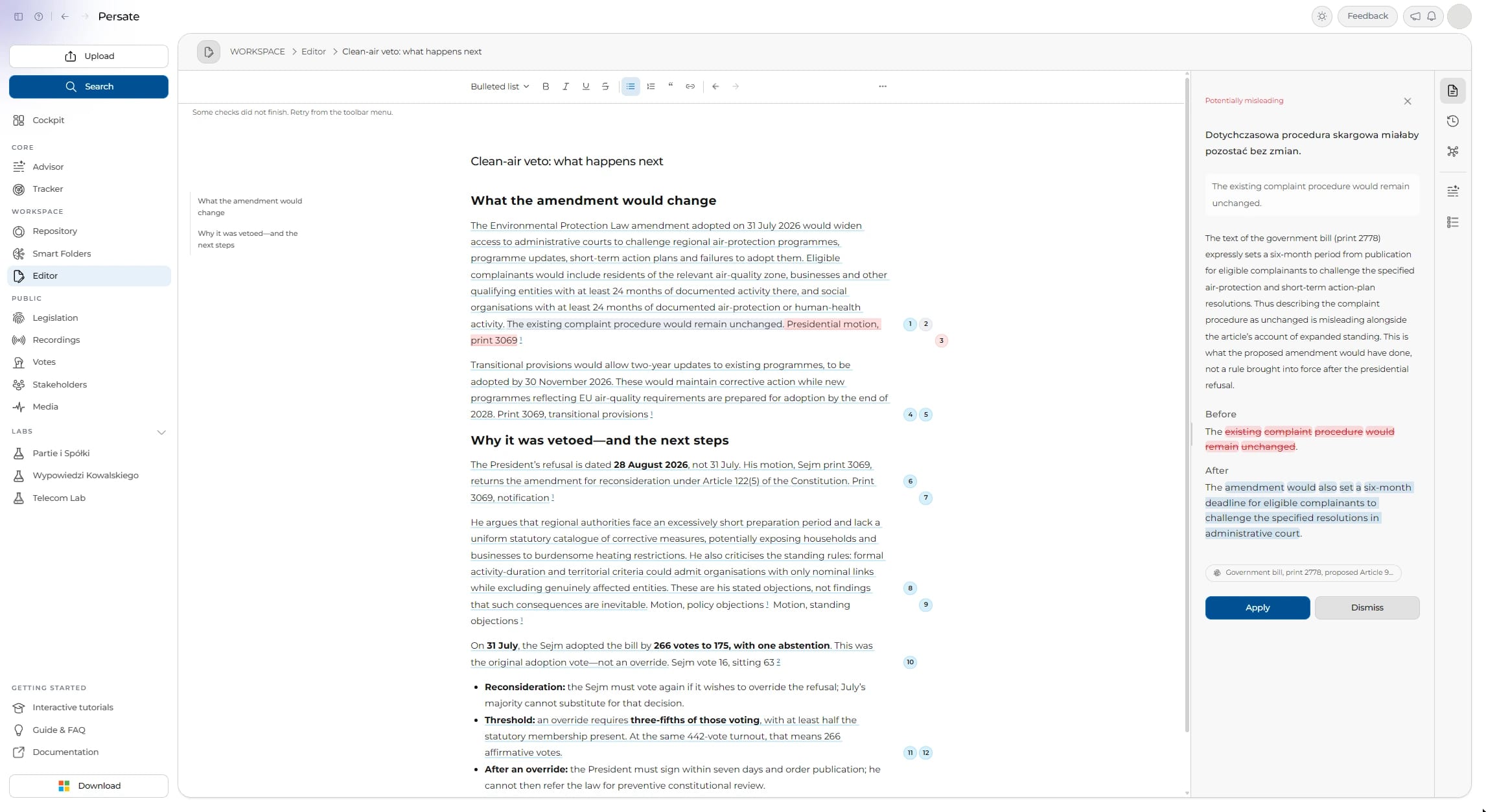Open the version history icon in right rail
The width and height of the screenshot is (1486, 812).
click(1453, 121)
